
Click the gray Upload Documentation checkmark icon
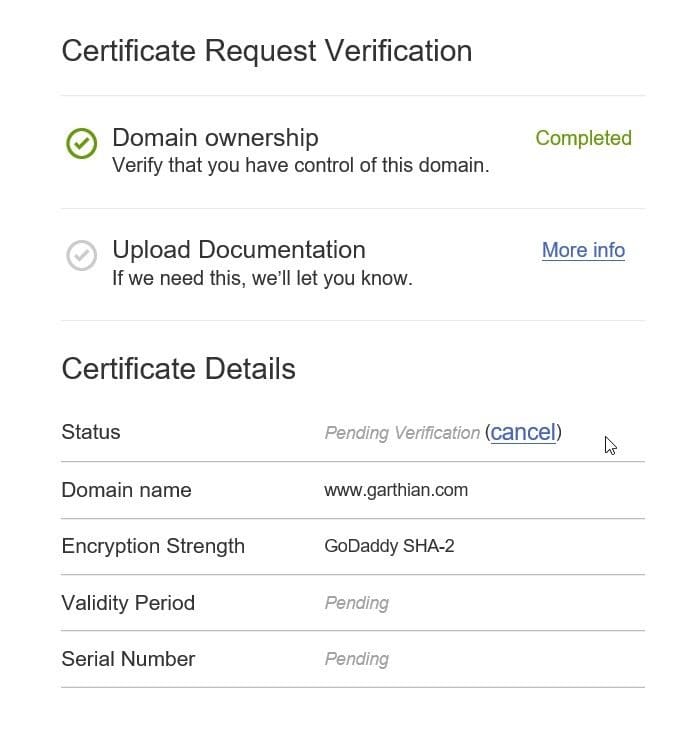coord(81,255)
